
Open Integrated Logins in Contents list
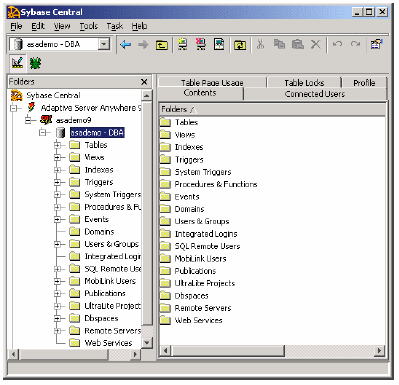tap(206, 234)
